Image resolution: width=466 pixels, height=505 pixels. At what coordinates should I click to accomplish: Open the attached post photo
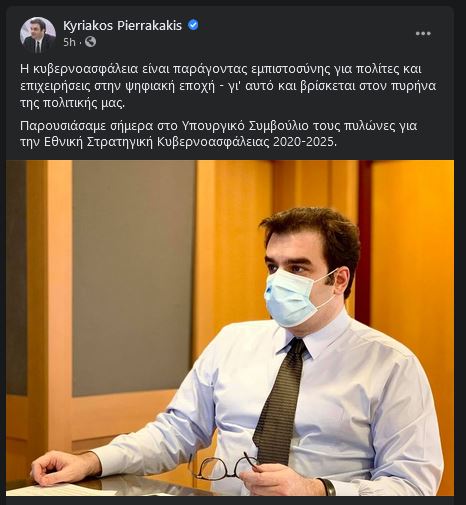tap(230, 328)
